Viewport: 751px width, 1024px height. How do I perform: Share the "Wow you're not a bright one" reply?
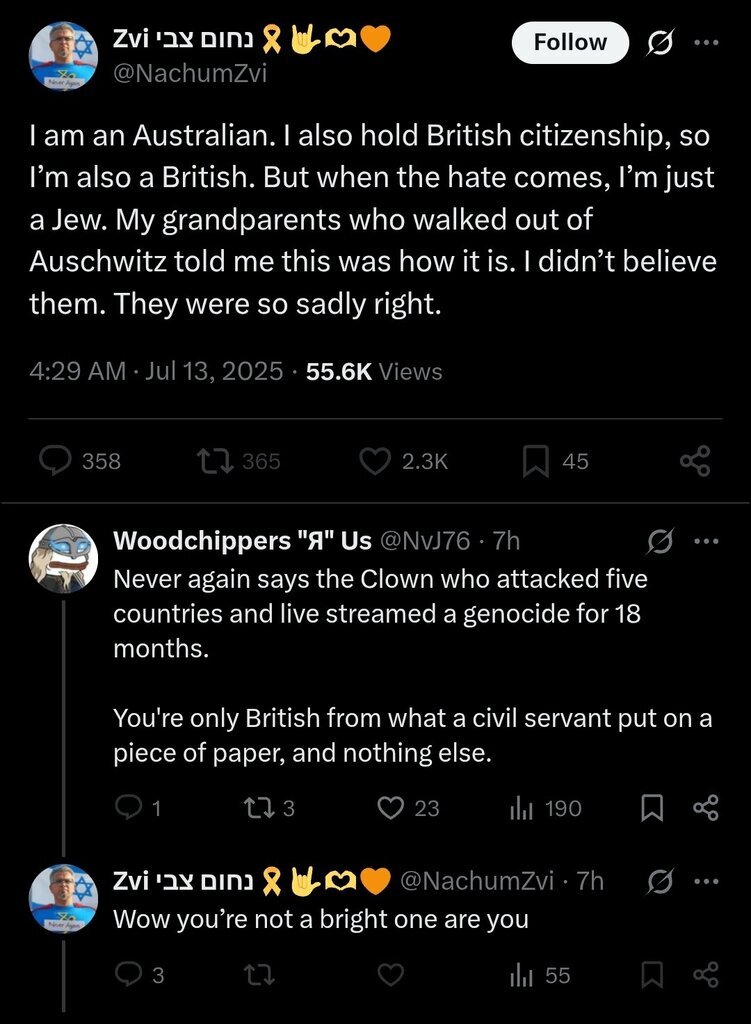(705, 974)
